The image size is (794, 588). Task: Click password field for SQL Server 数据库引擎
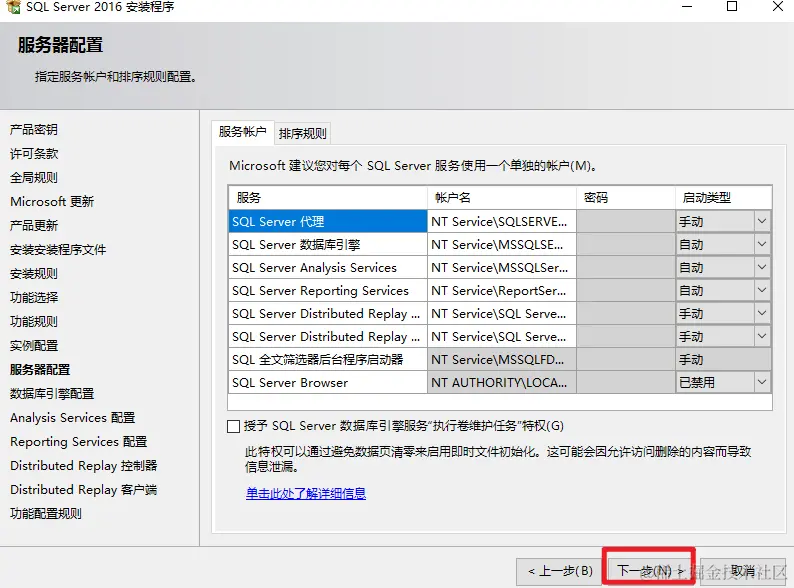pyautogui.click(x=626, y=245)
